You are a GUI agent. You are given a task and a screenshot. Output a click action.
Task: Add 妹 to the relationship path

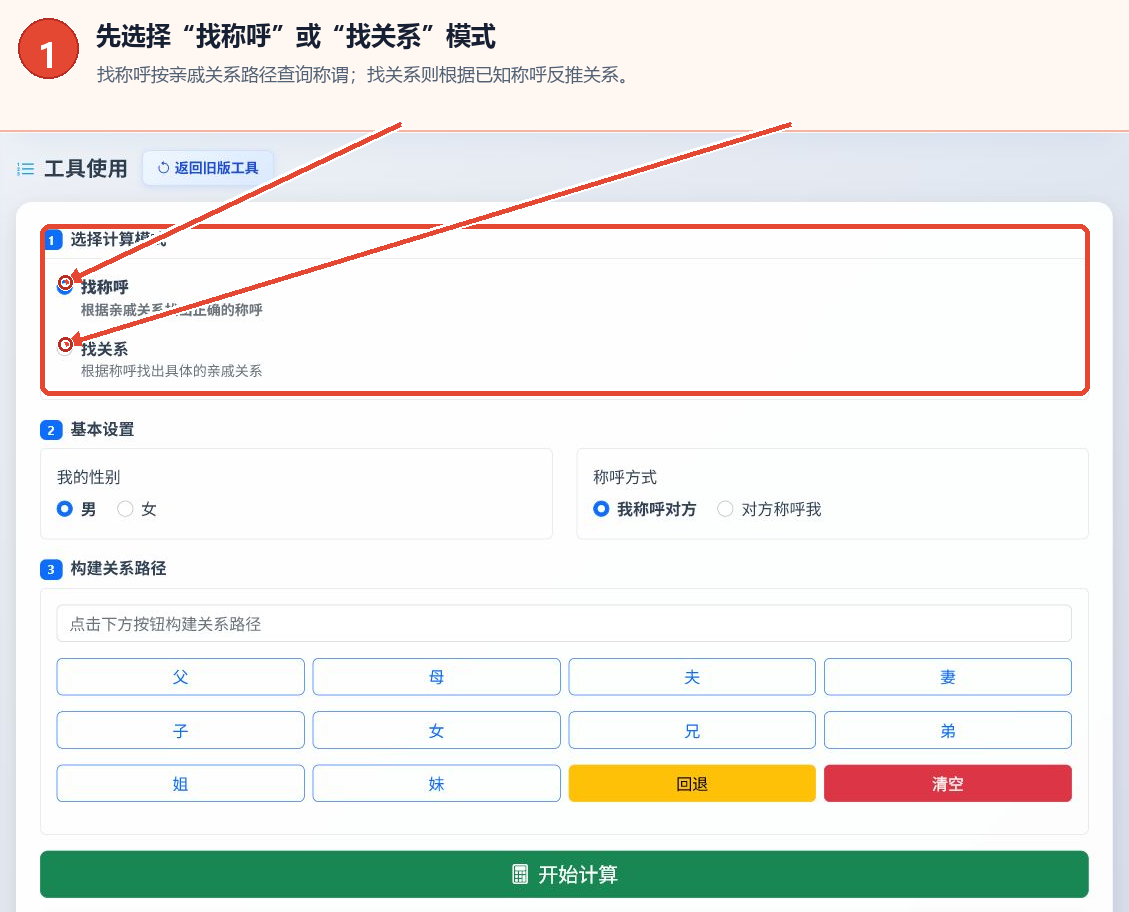tap(436, 783)
